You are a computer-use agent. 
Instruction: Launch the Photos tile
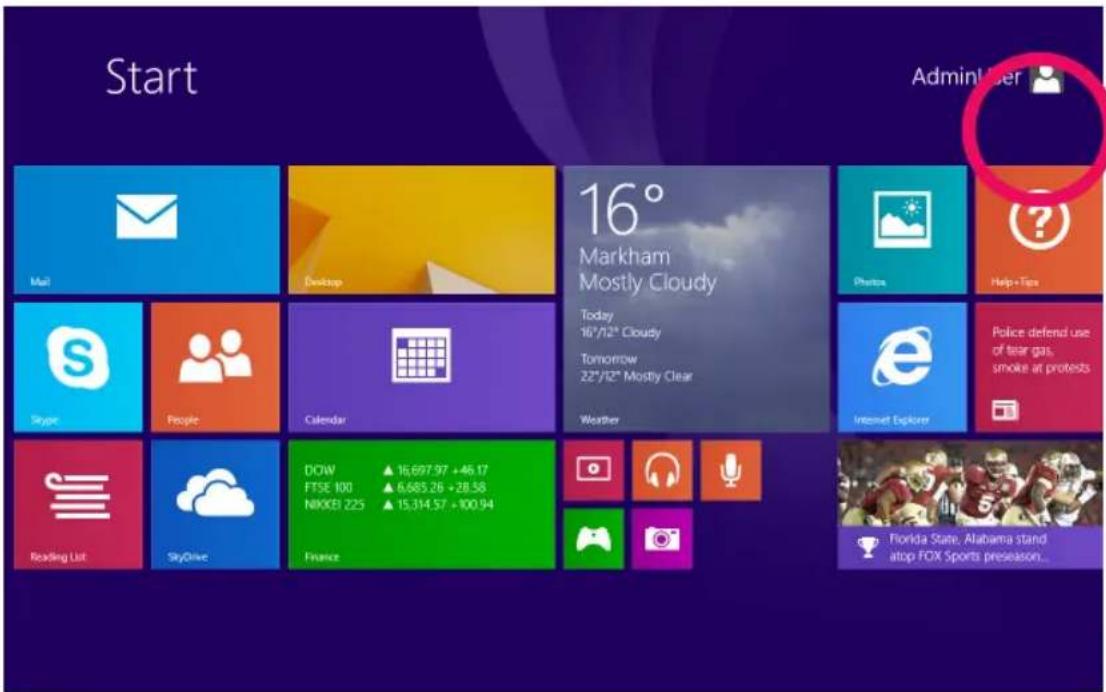(x=902, y=230)
